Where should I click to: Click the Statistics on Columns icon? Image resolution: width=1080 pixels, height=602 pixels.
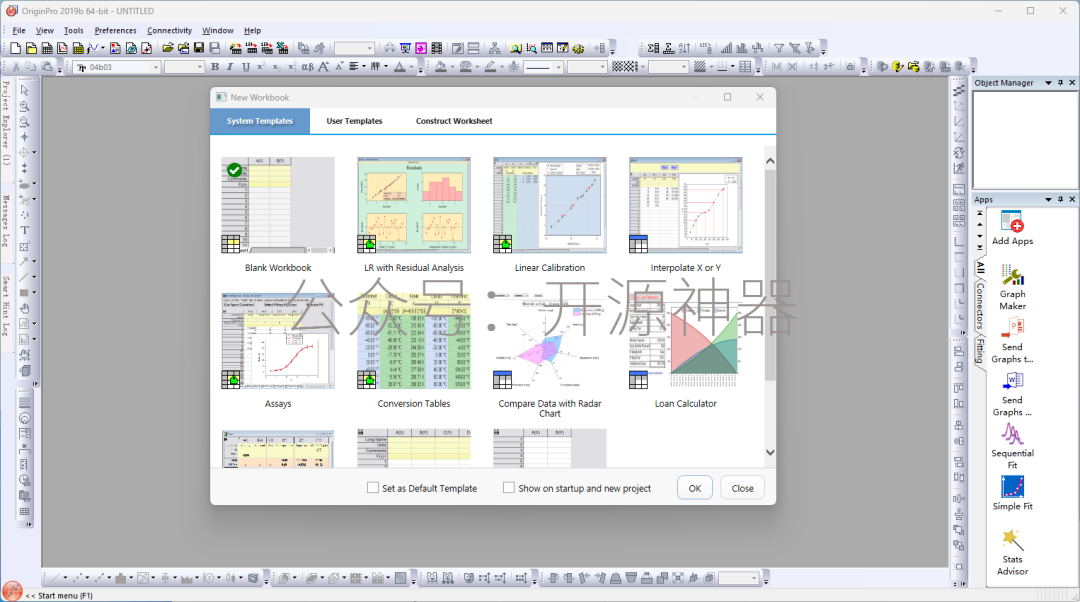pyautogui.click(x=653, y=48)
